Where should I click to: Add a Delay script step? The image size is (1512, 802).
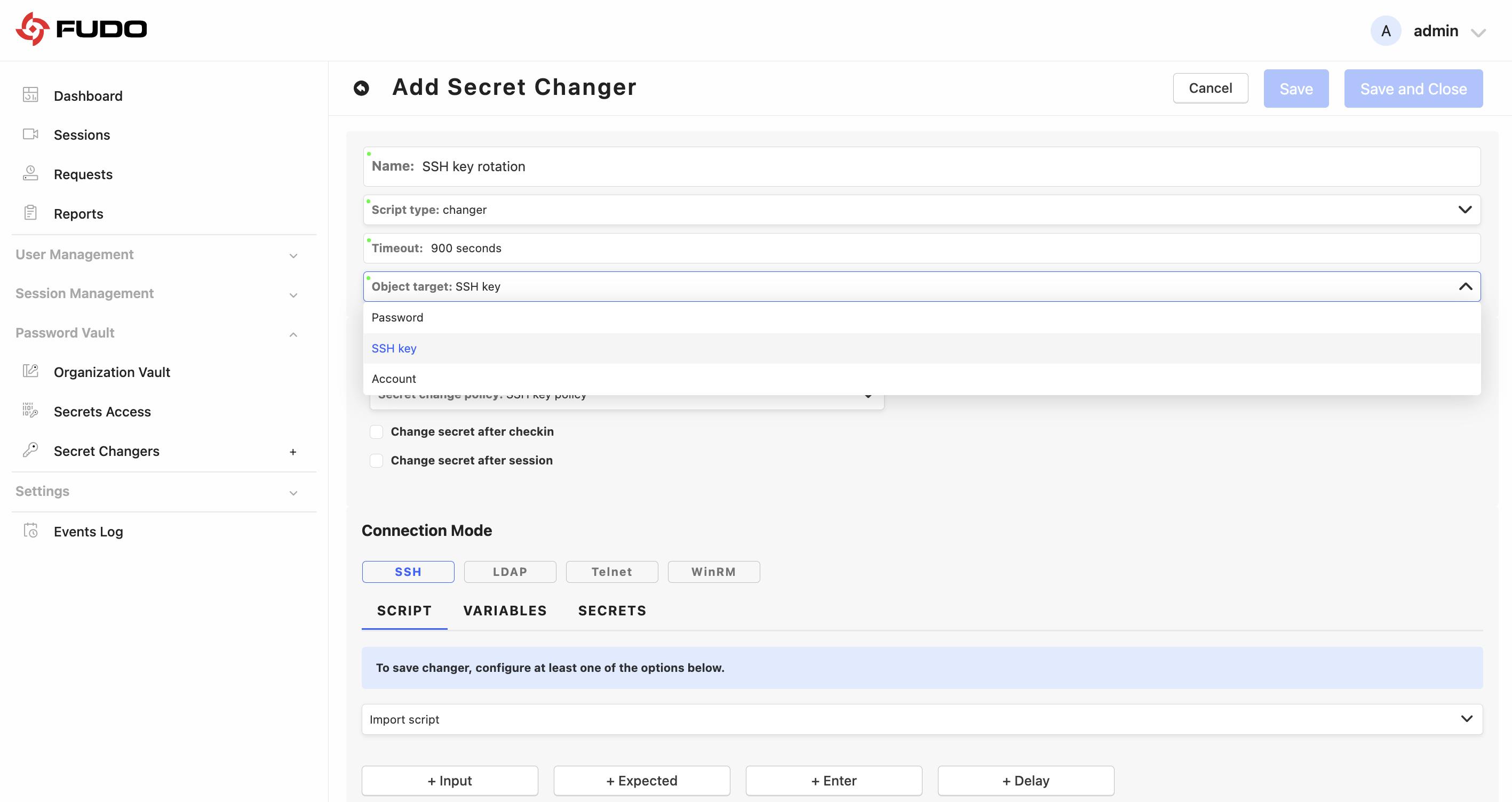[x=1025, y=780]
